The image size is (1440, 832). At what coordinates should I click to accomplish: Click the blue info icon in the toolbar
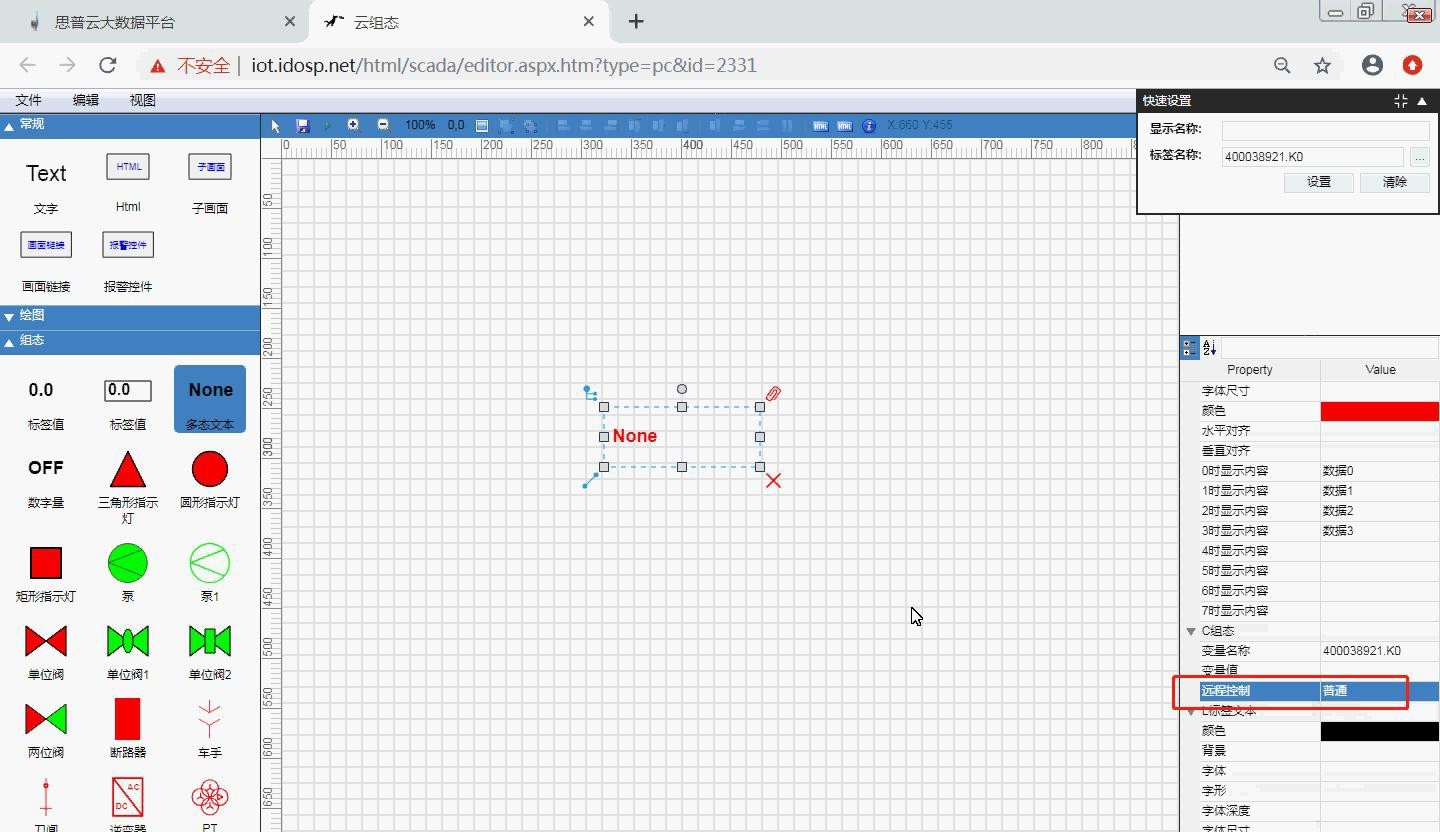click(868, 126)
